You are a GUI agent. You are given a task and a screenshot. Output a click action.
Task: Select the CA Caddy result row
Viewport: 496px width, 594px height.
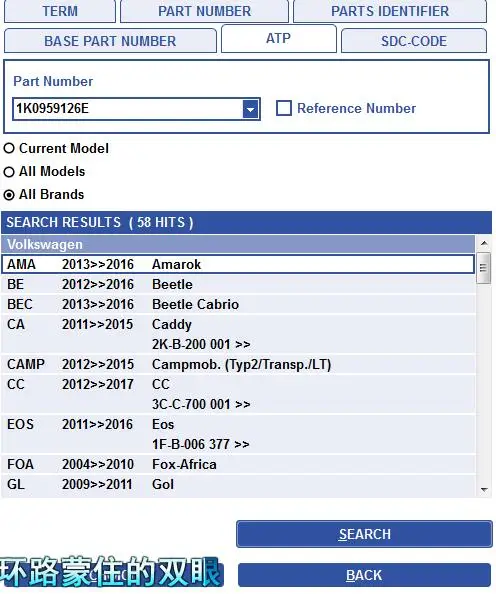(238, 334)
